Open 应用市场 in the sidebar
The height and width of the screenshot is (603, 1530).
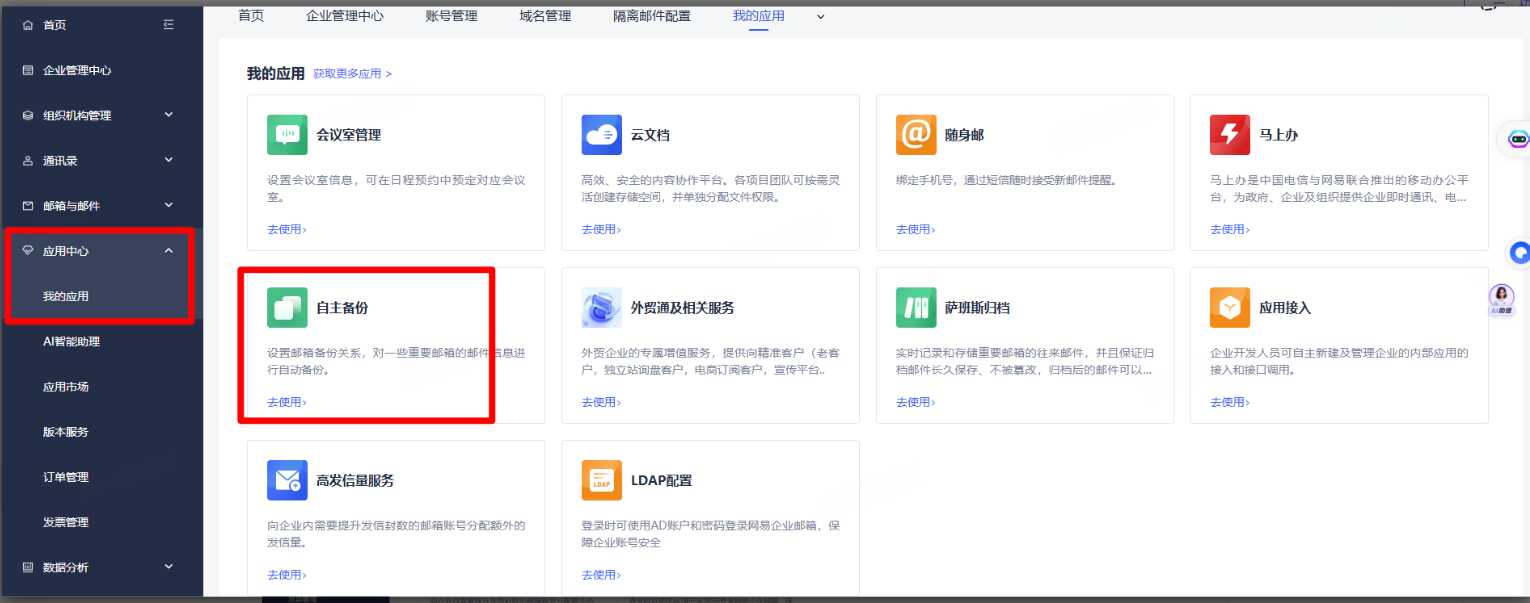coord(66,386)
